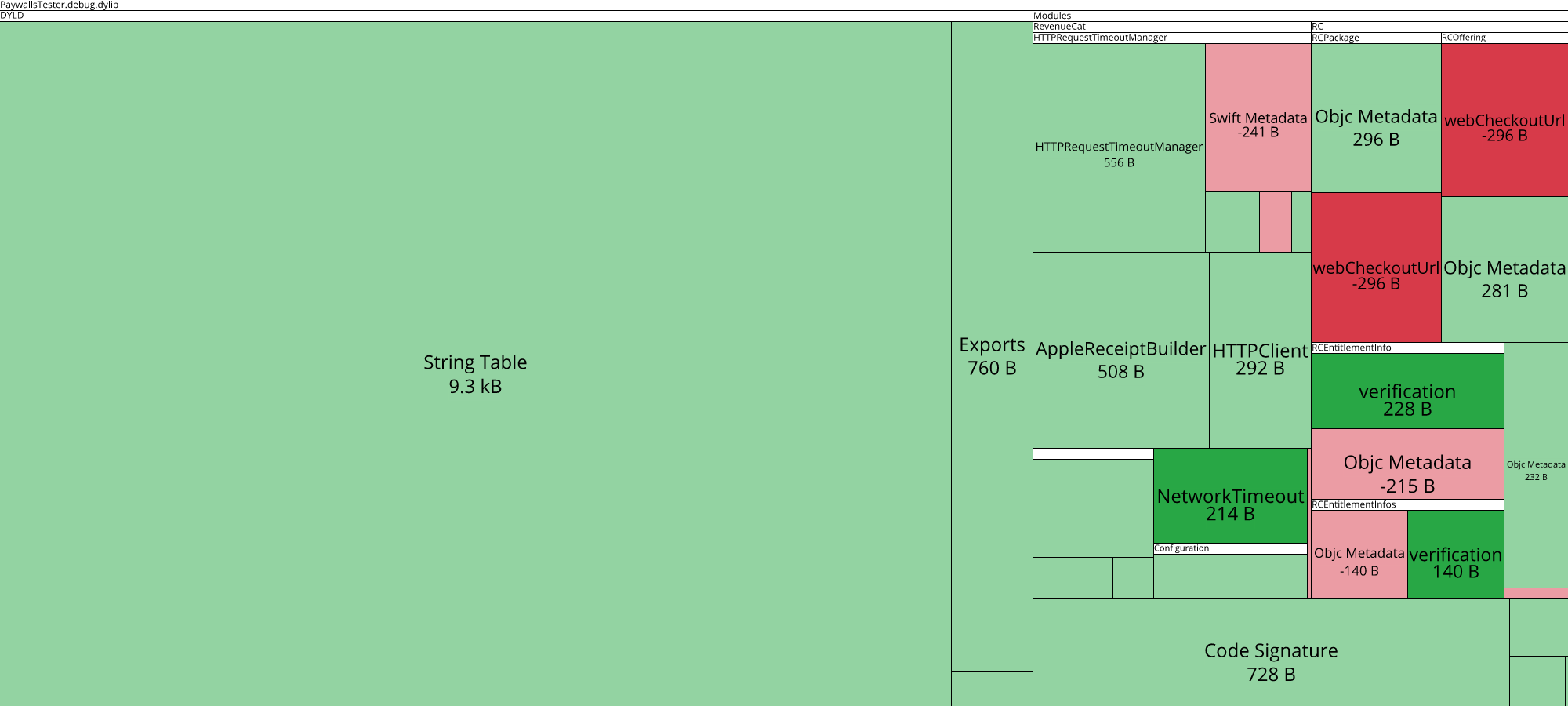The height and width of the screenshot is (706, 1568).
Task: Select RCOffering's webCheckoutUrl -296 B cell
Action: [1504, 120]
